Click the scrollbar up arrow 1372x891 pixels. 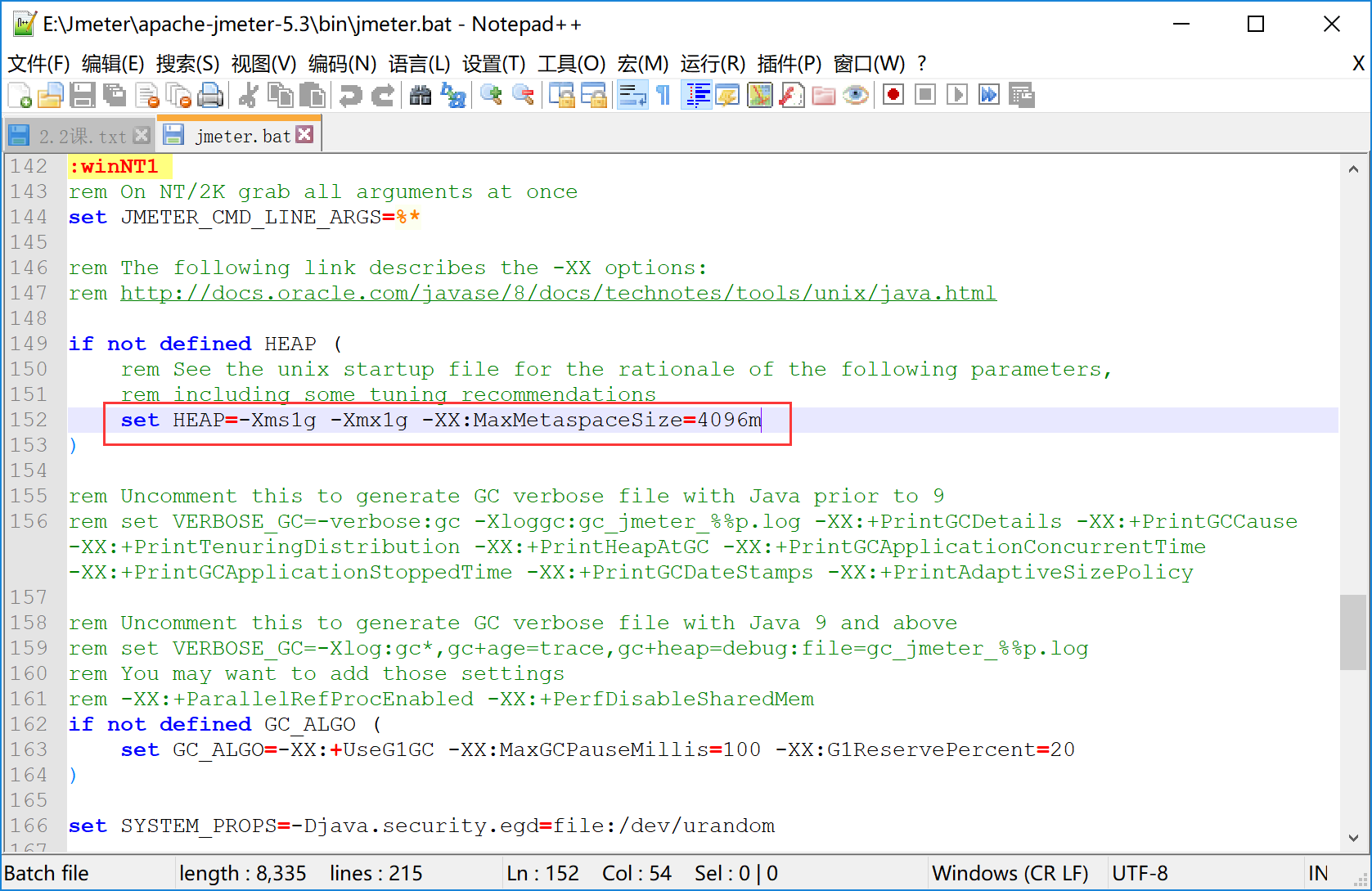coord(1352,169)
